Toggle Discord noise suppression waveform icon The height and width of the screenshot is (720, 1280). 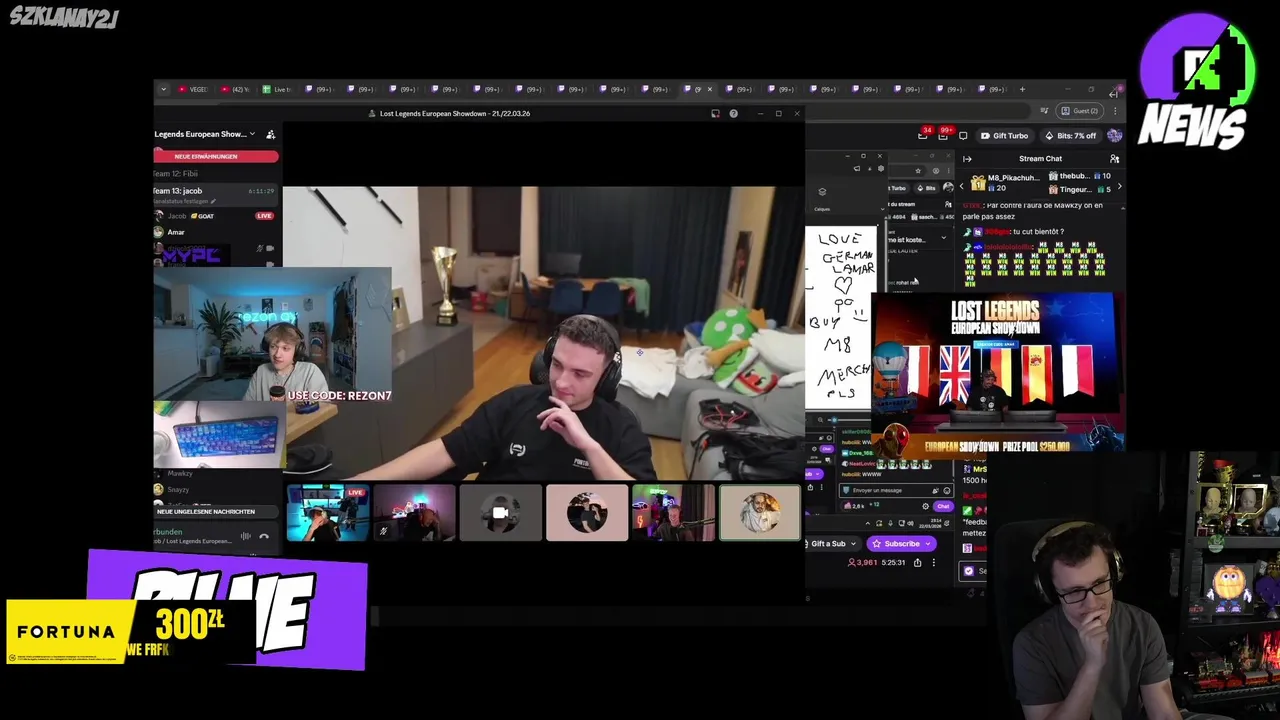(x=245, y=537)
